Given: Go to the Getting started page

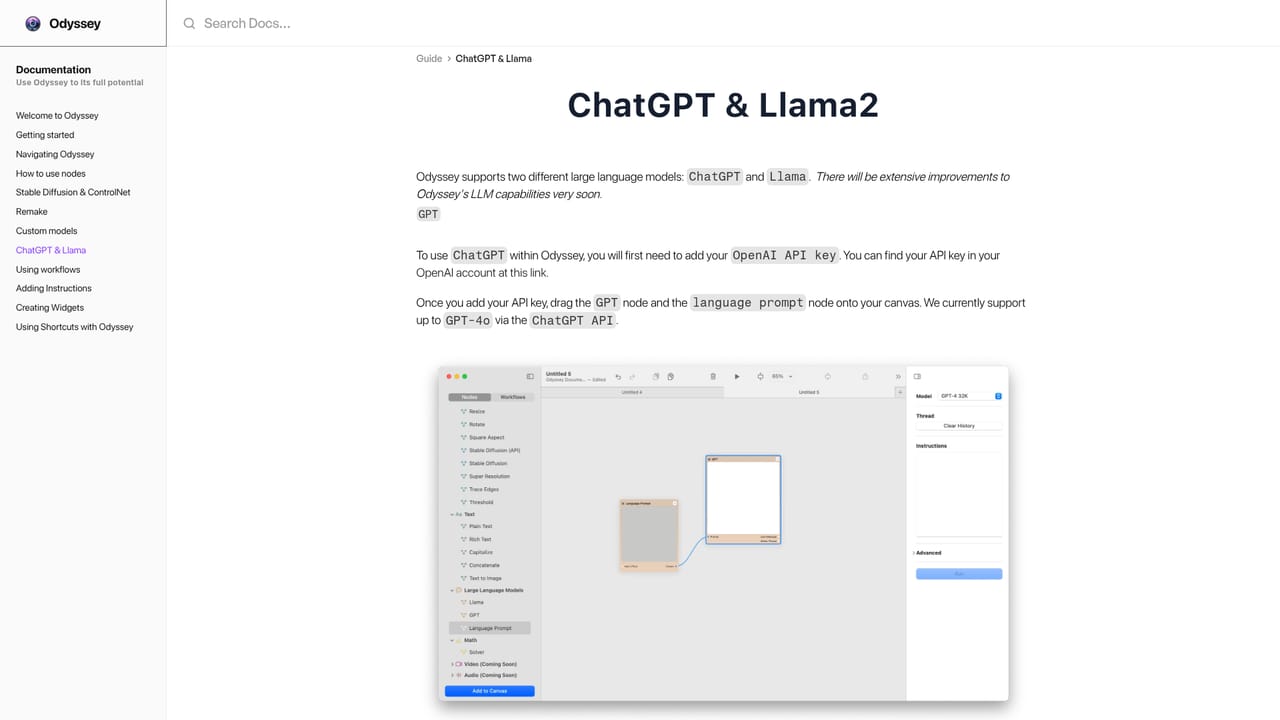Looking at the screenshot, I should coord(45,135).
